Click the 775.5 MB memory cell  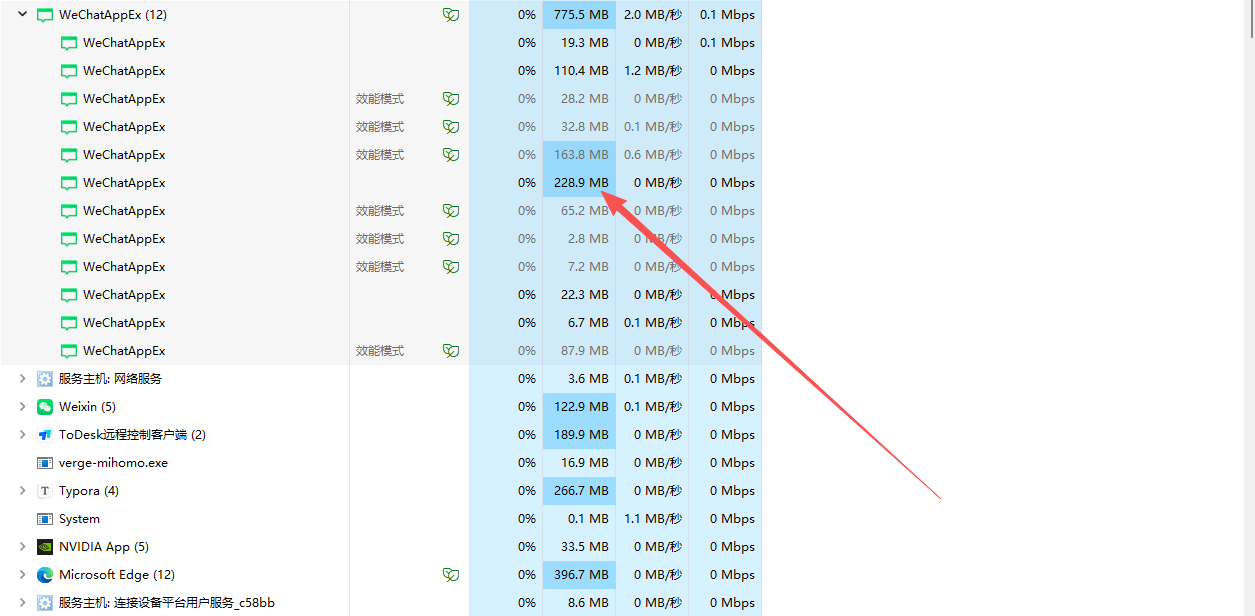point(579,15)
